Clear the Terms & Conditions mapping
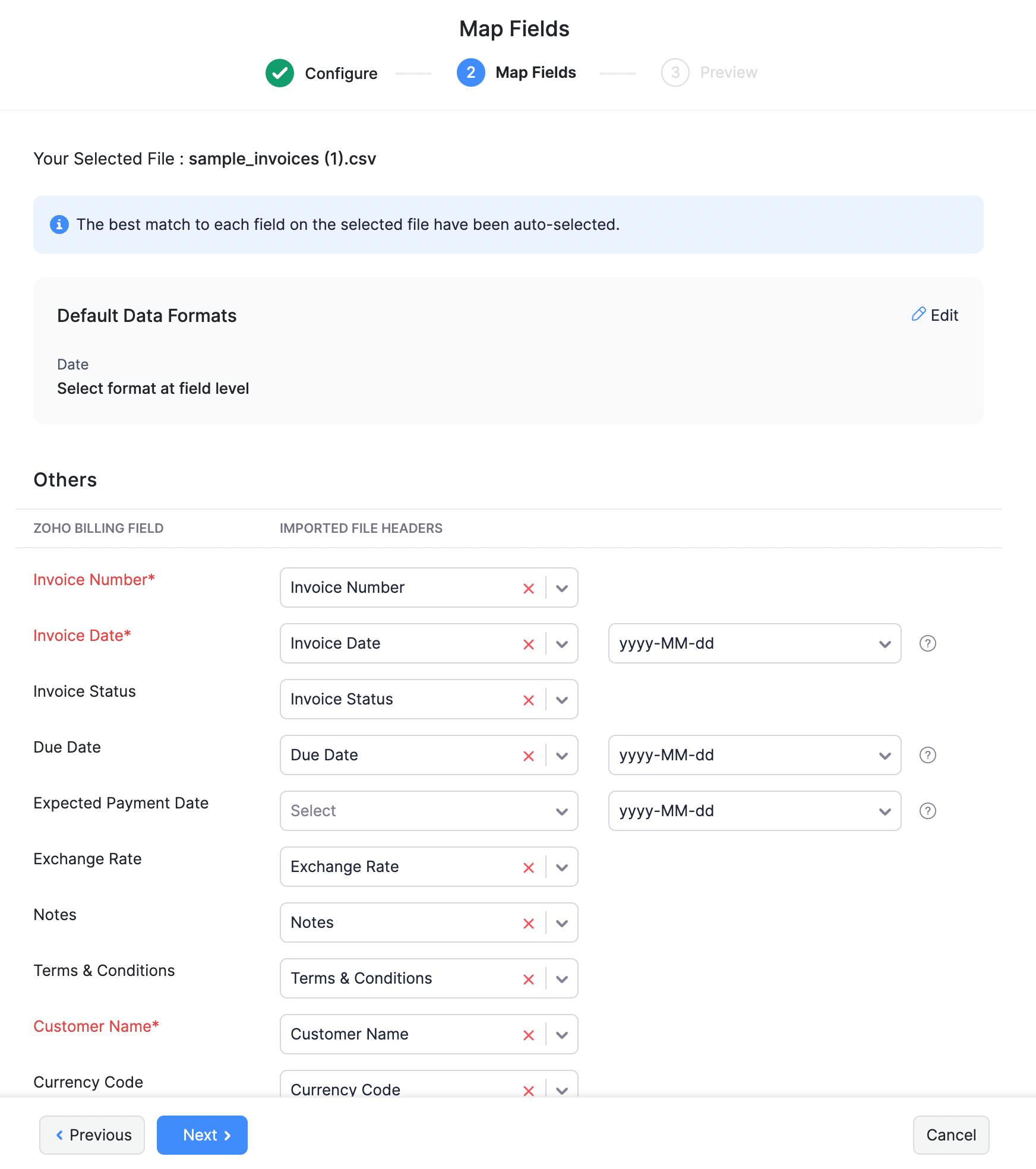 click(528, 979)
